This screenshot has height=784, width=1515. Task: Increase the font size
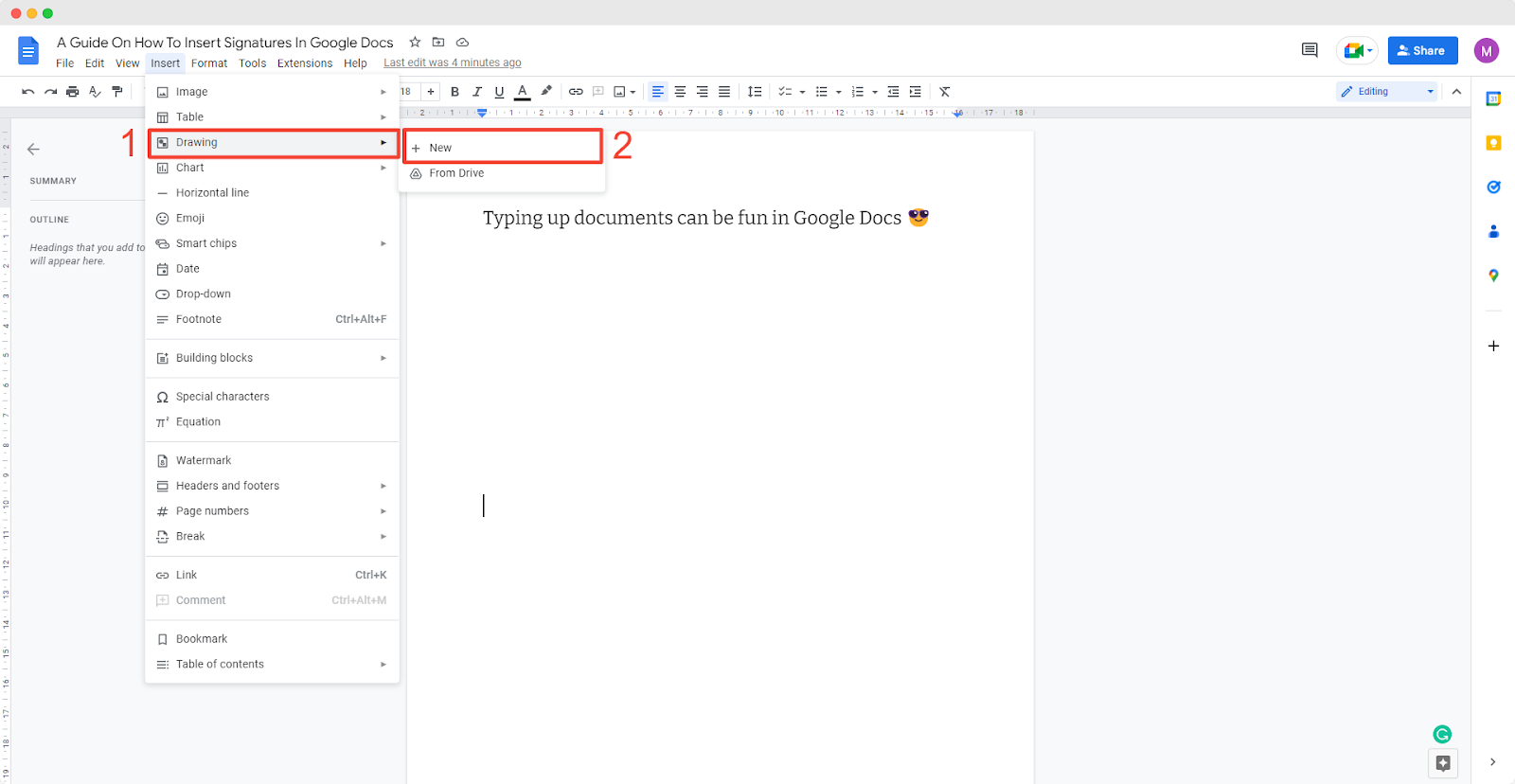pos(431,92)
